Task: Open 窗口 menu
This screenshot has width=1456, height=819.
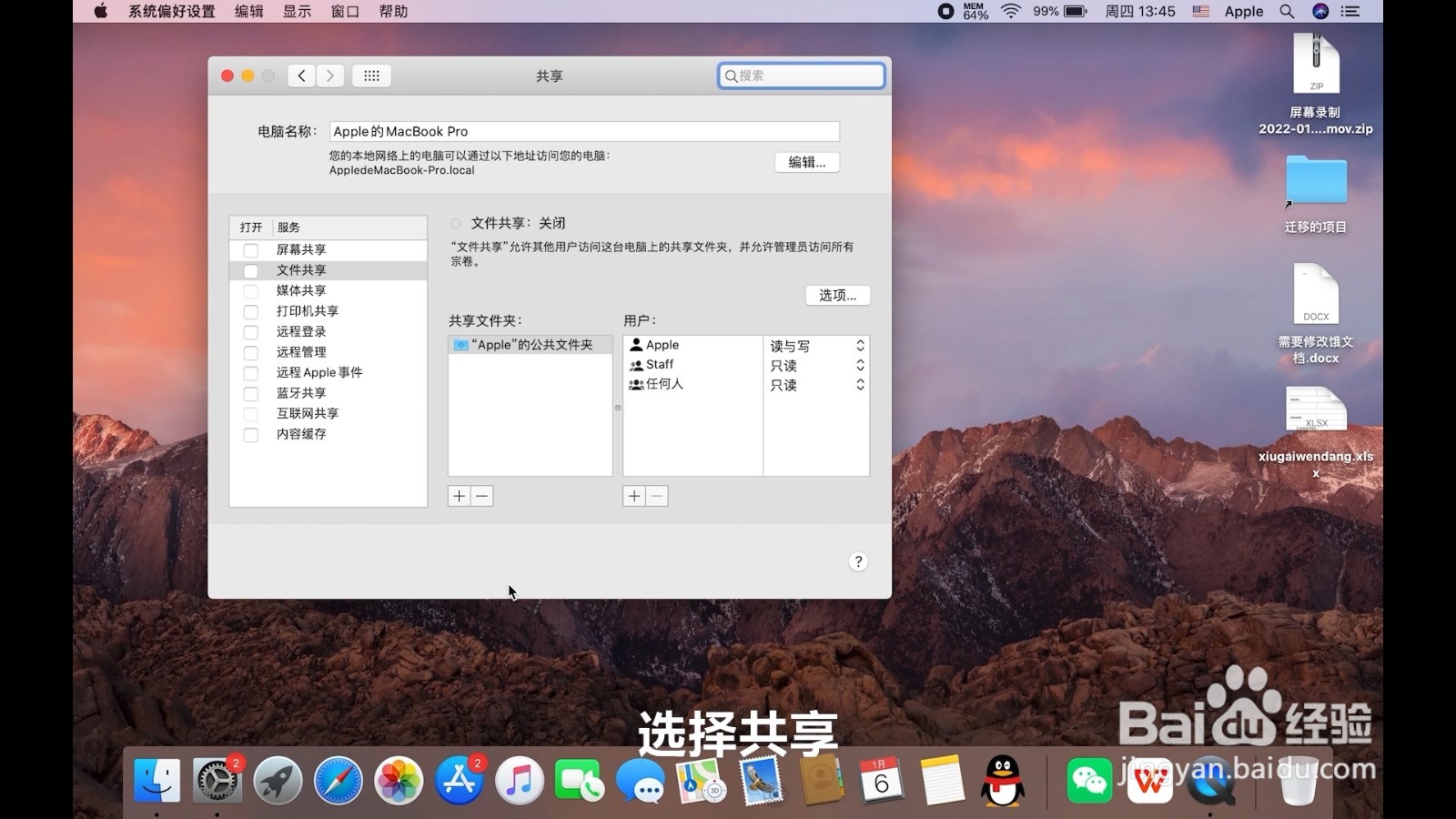Action: click(345, 11)
